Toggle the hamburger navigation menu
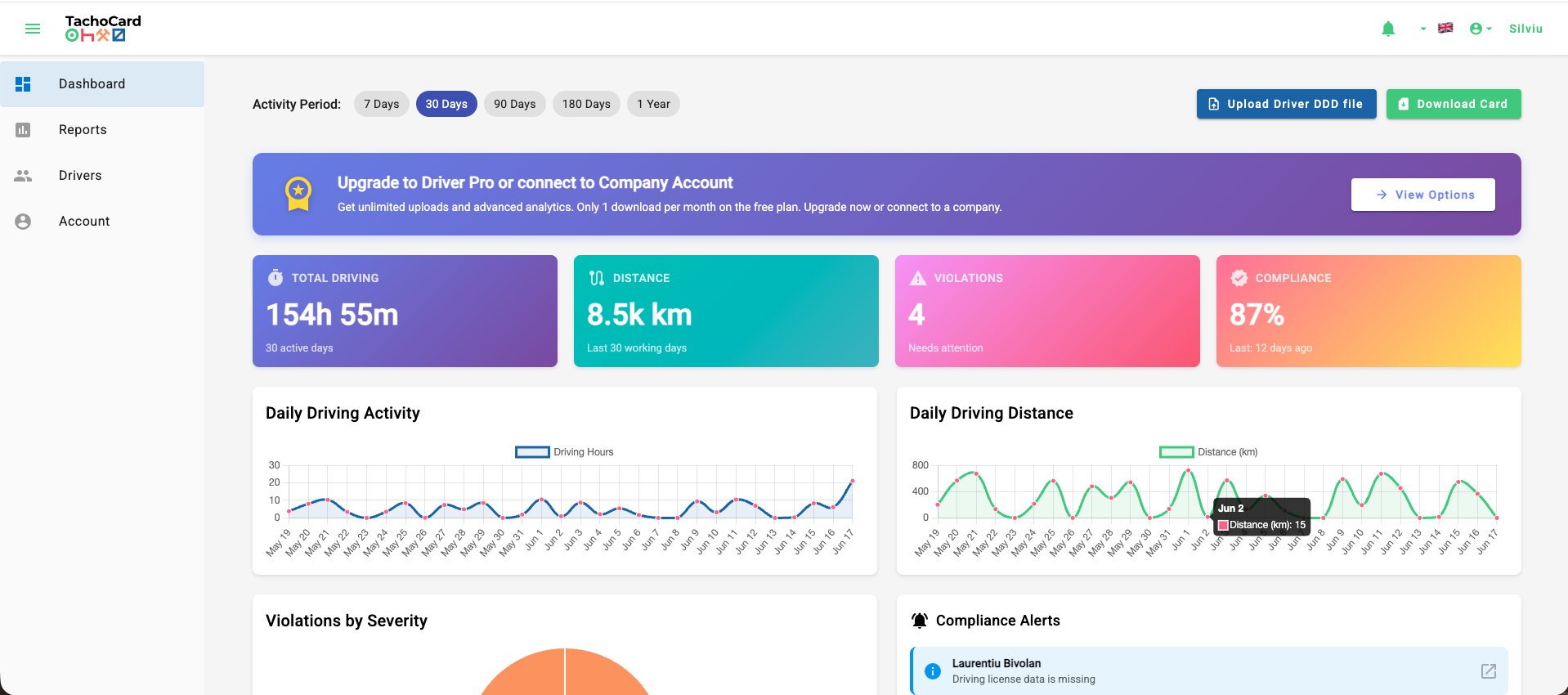1568x695 pixels. pyautogui.click(x=33, y=29)
